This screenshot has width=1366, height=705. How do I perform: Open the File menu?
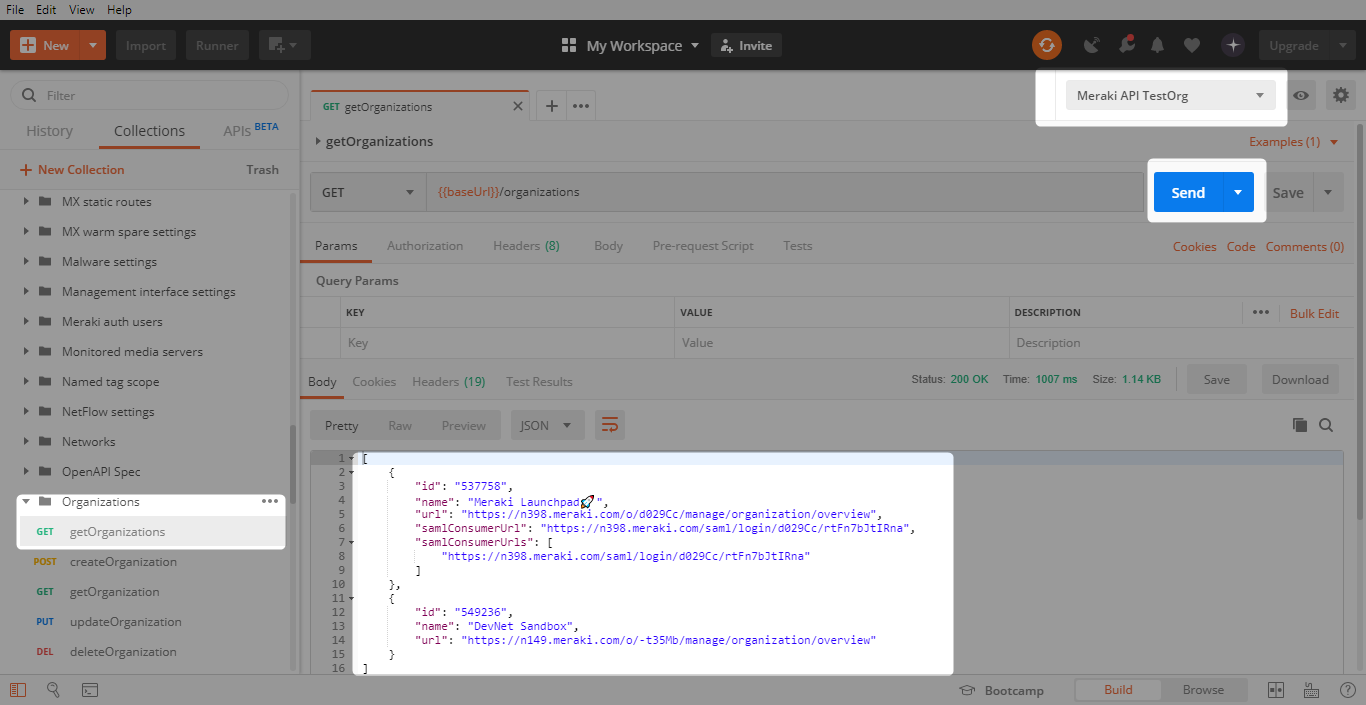[x=15, y=9]
